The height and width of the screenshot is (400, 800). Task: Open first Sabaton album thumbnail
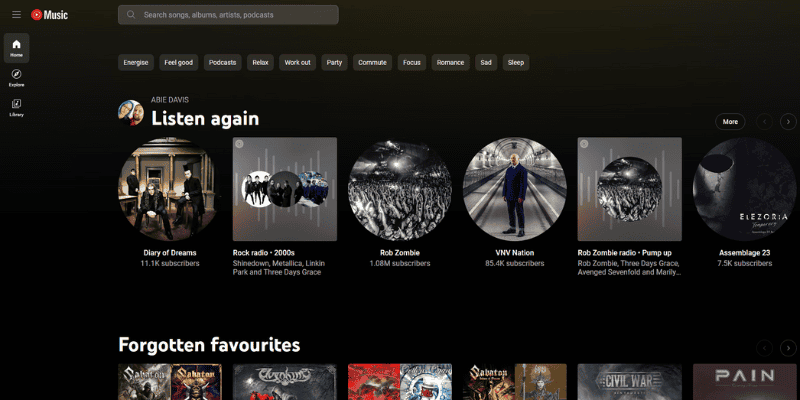point(170,382)
